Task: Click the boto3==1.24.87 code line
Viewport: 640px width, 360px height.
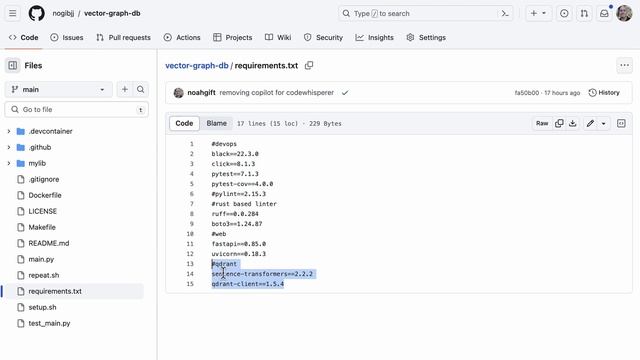Action: pos(237,224)
